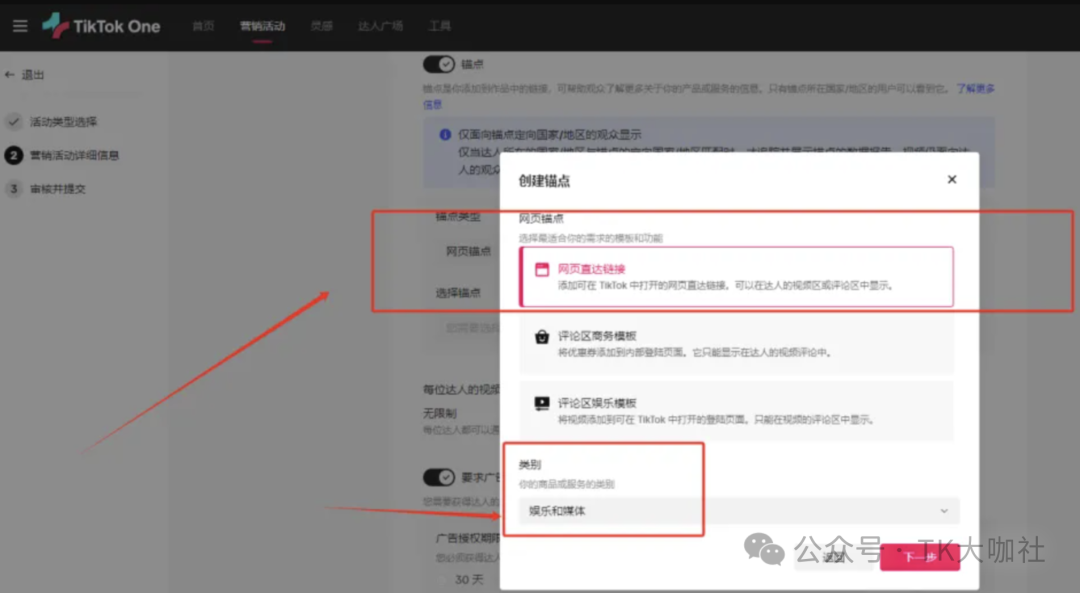
Task: Go to the 达人广场 tab
Action: click(380, 27)
